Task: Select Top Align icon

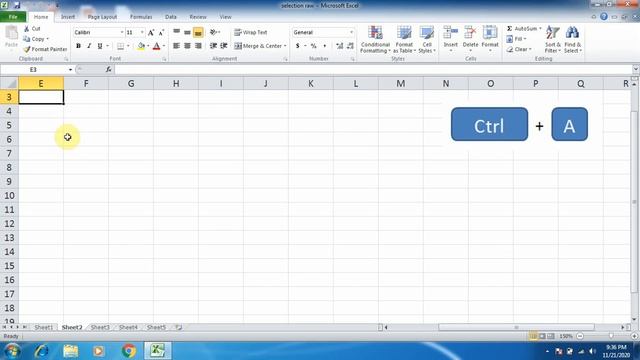Action: coord(176,32)
